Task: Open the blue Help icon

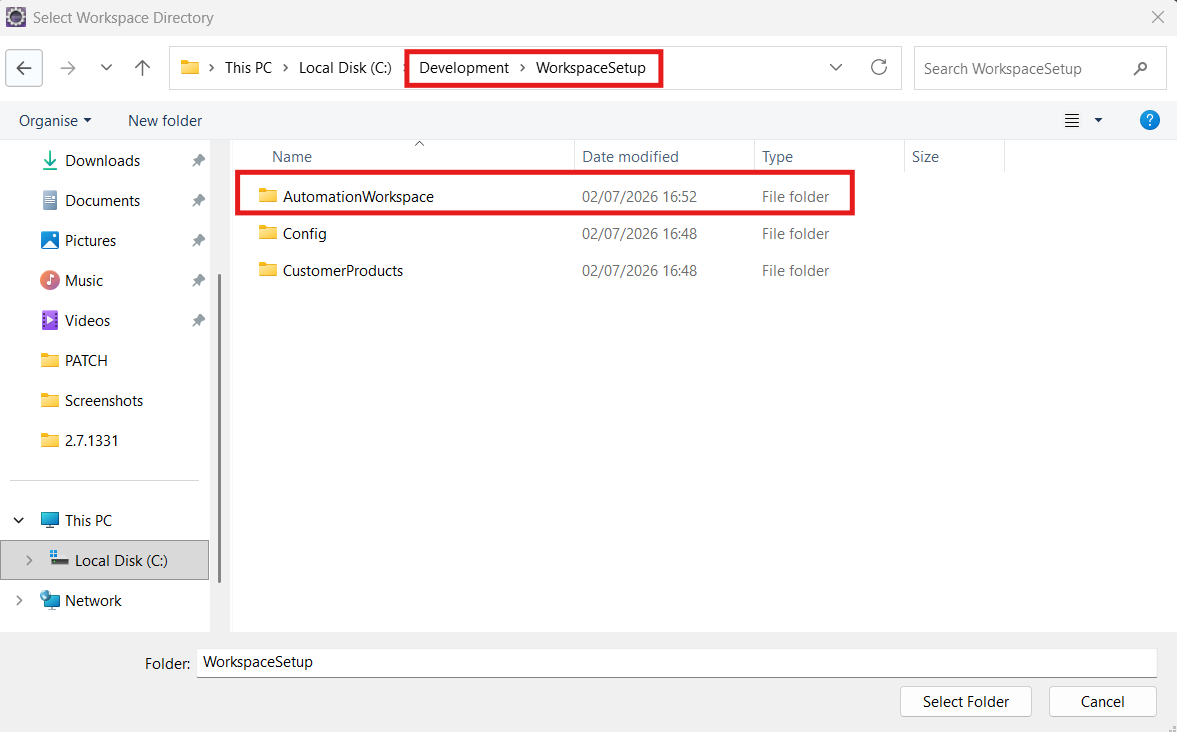Action: click(x=1149, y=120)
